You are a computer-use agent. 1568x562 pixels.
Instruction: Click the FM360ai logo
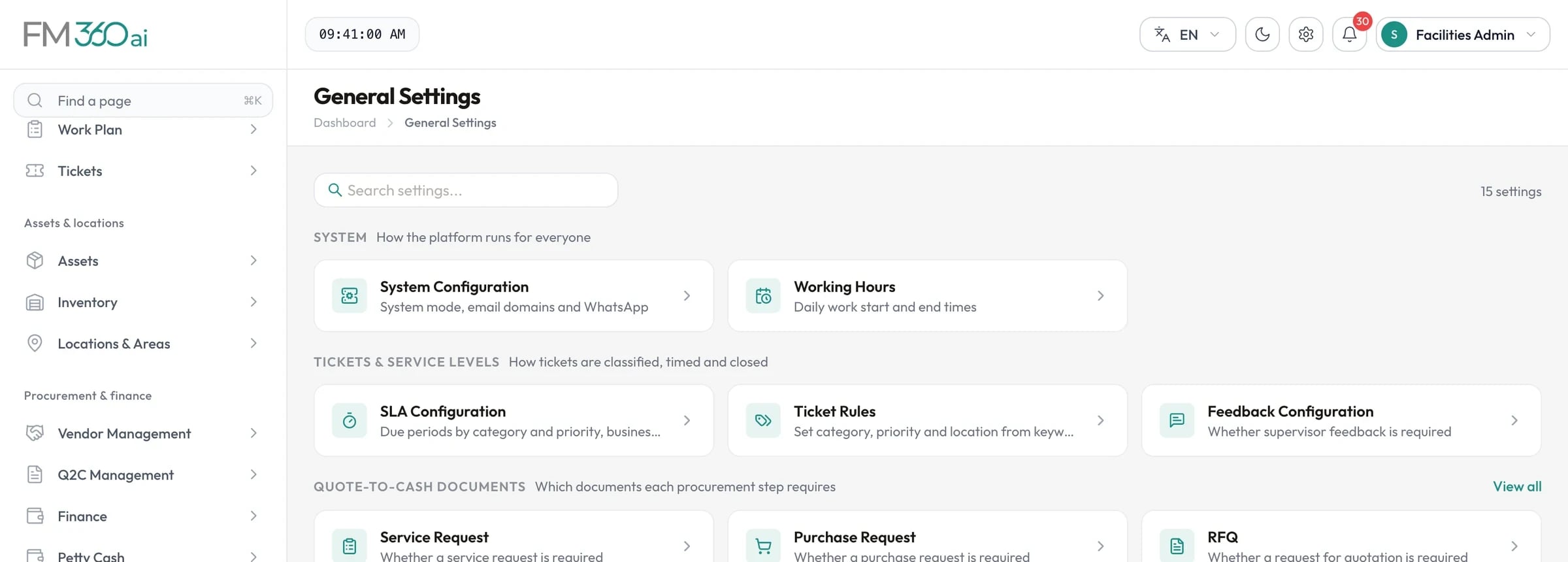(86, 35)
